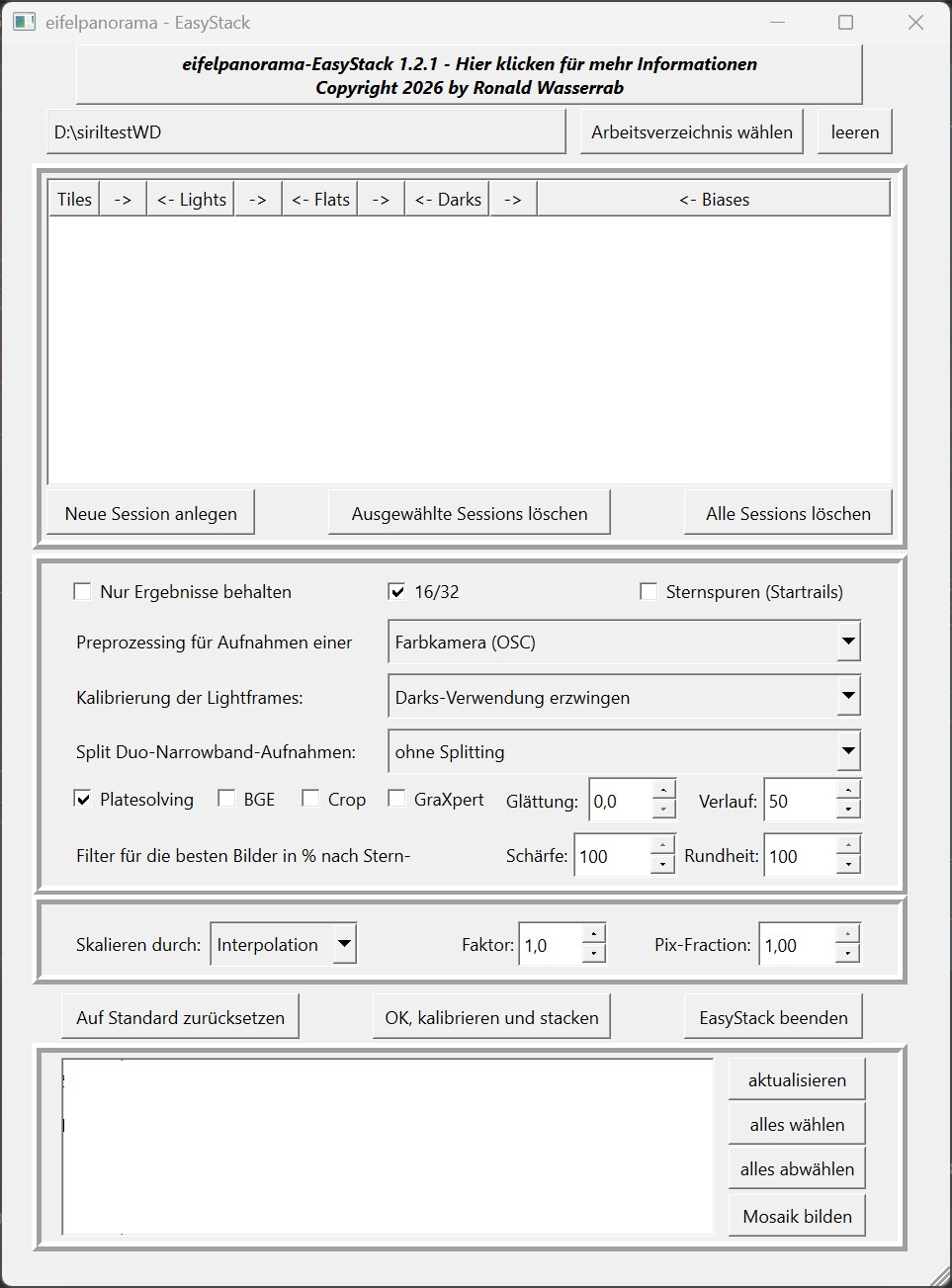The image size is (952, 1288).
Task: Uncheck the Platesolving checkbox
Action: point(83,799)
